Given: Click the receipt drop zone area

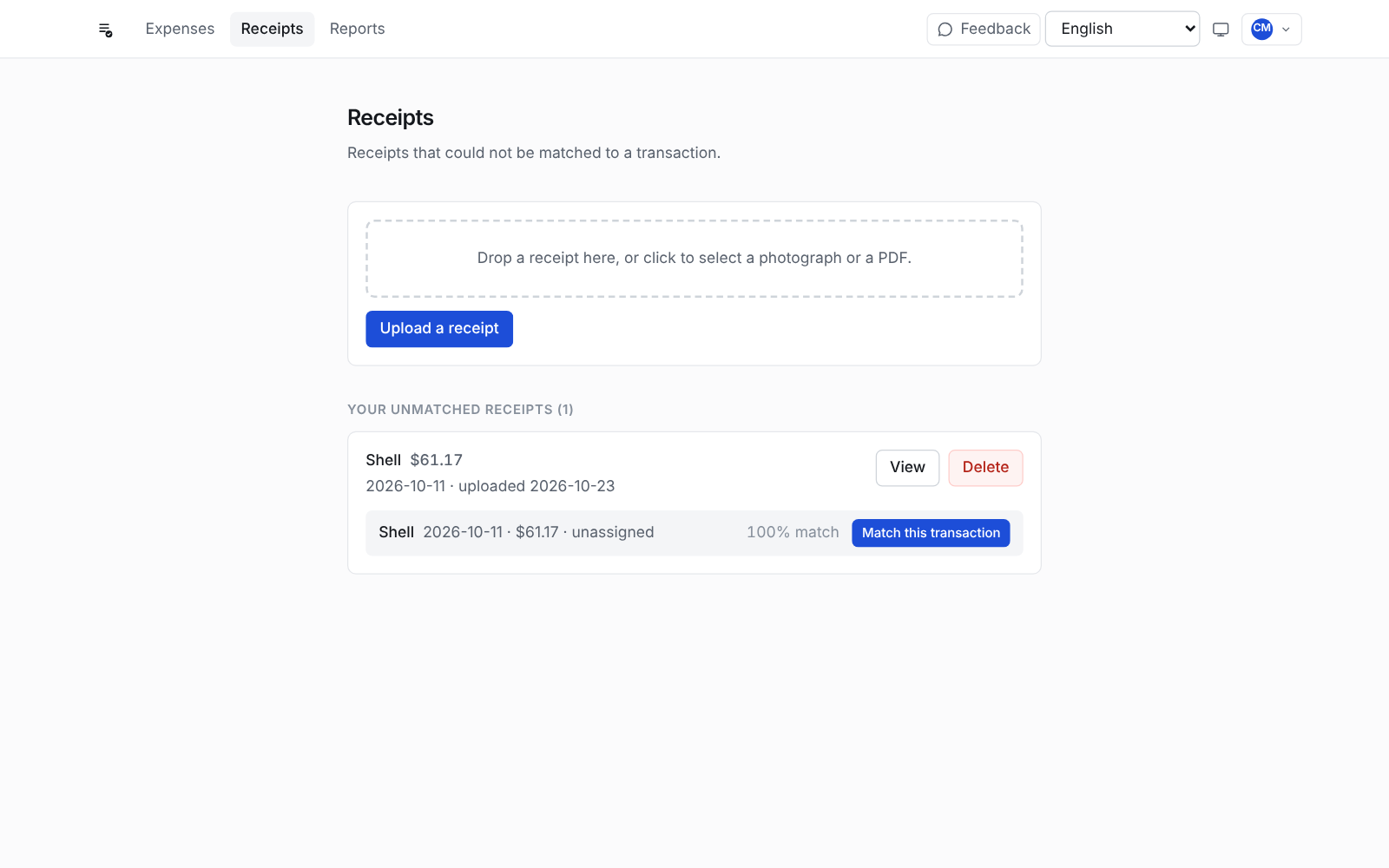Looking at the screenshot, I should coord(694,259).
